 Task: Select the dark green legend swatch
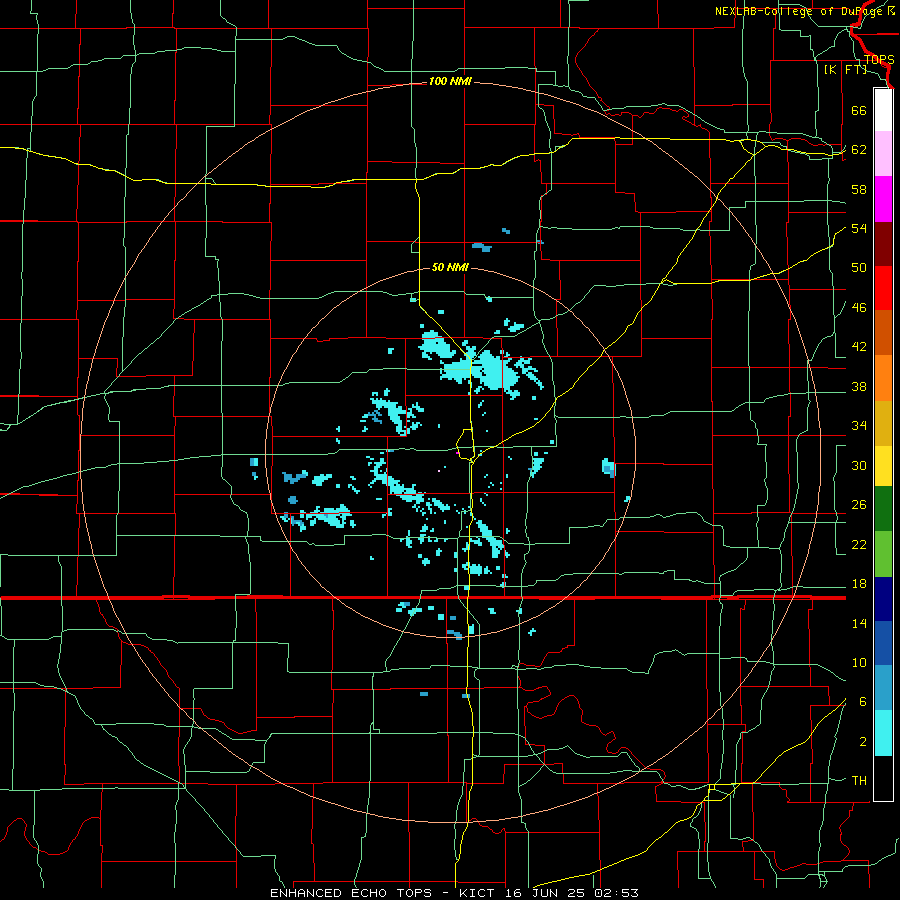click(x=883, y=509)
